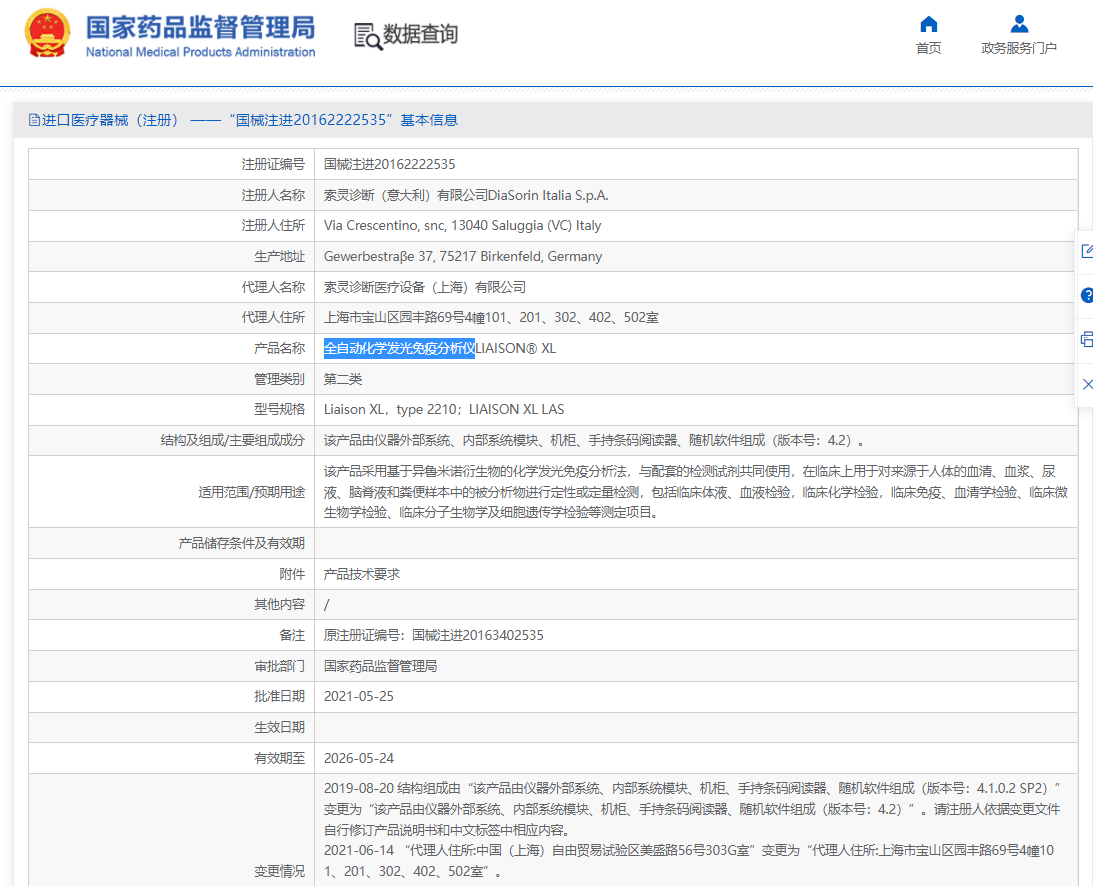This screenshot has width=1093, height=886.
Task: Go to 首页 via the house icon
Action: click(928, 24)
